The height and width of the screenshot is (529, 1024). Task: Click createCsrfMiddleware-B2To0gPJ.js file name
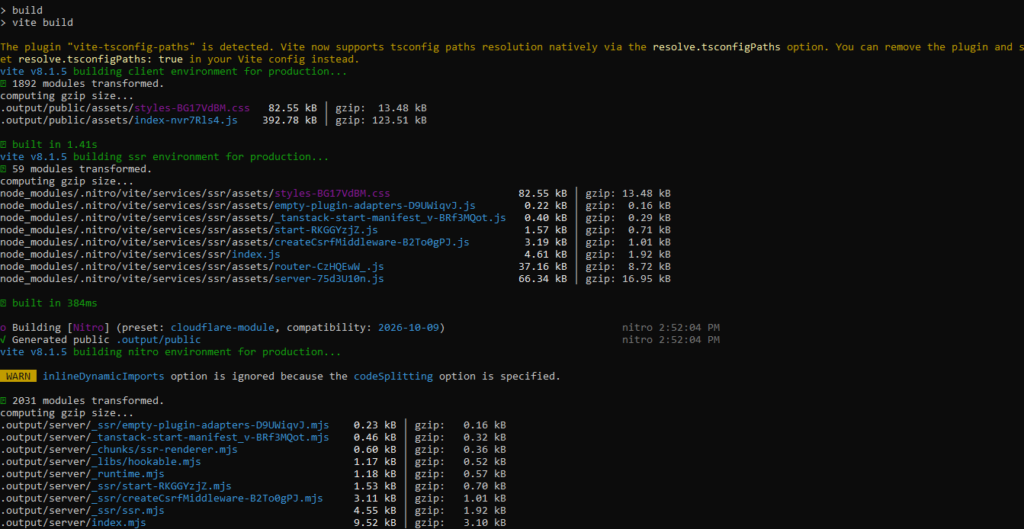(x=372, y=242)
